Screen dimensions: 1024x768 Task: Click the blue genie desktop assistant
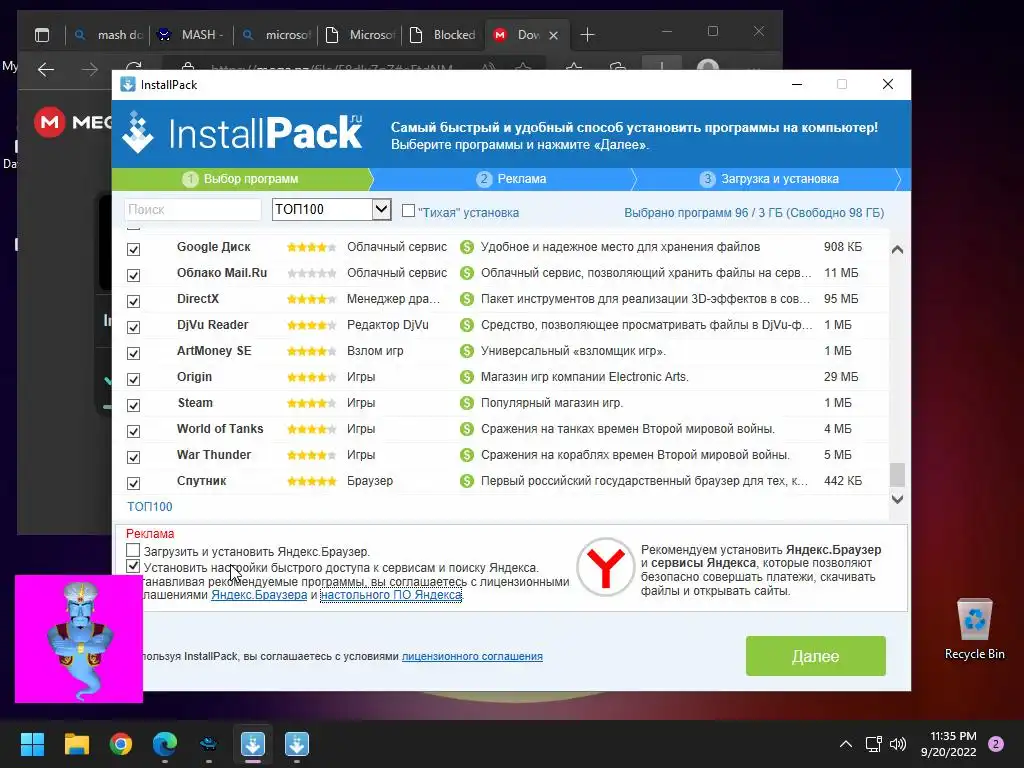click(79, 639)
